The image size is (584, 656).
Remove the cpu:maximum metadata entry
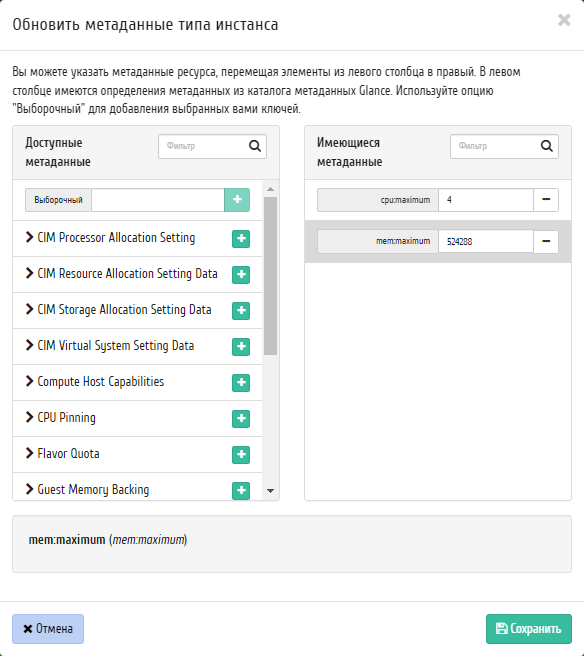[546, 200]
